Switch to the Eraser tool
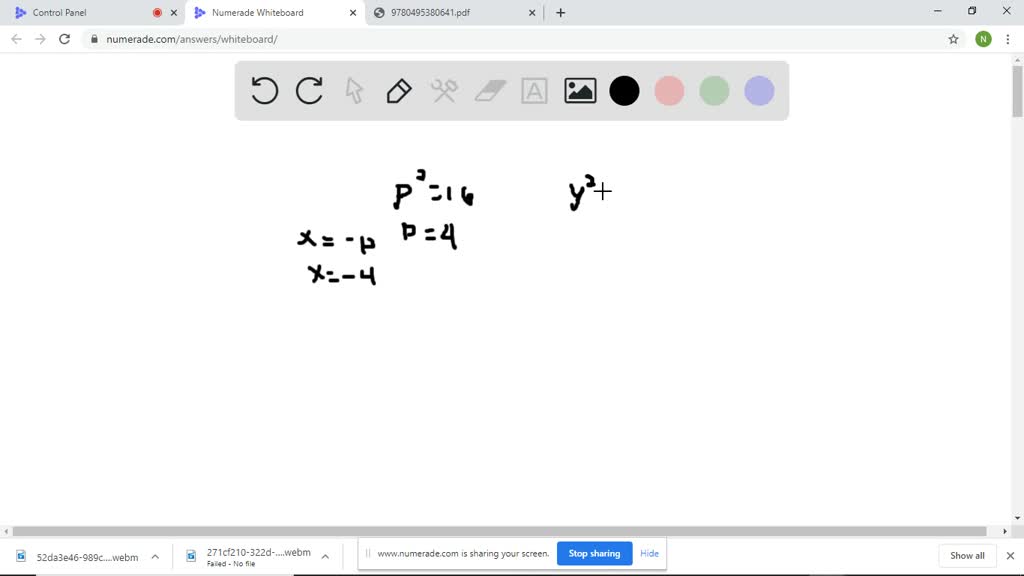1024x576 pixels. click(x=489, y=91)
